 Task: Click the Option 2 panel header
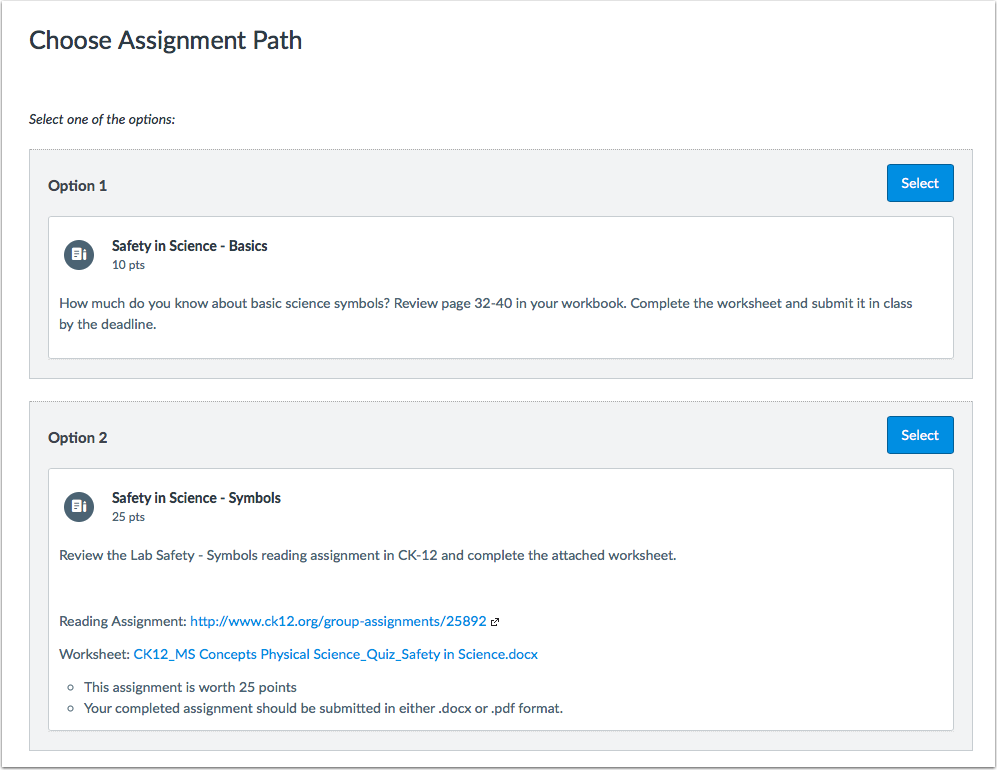tap(77, 437)
